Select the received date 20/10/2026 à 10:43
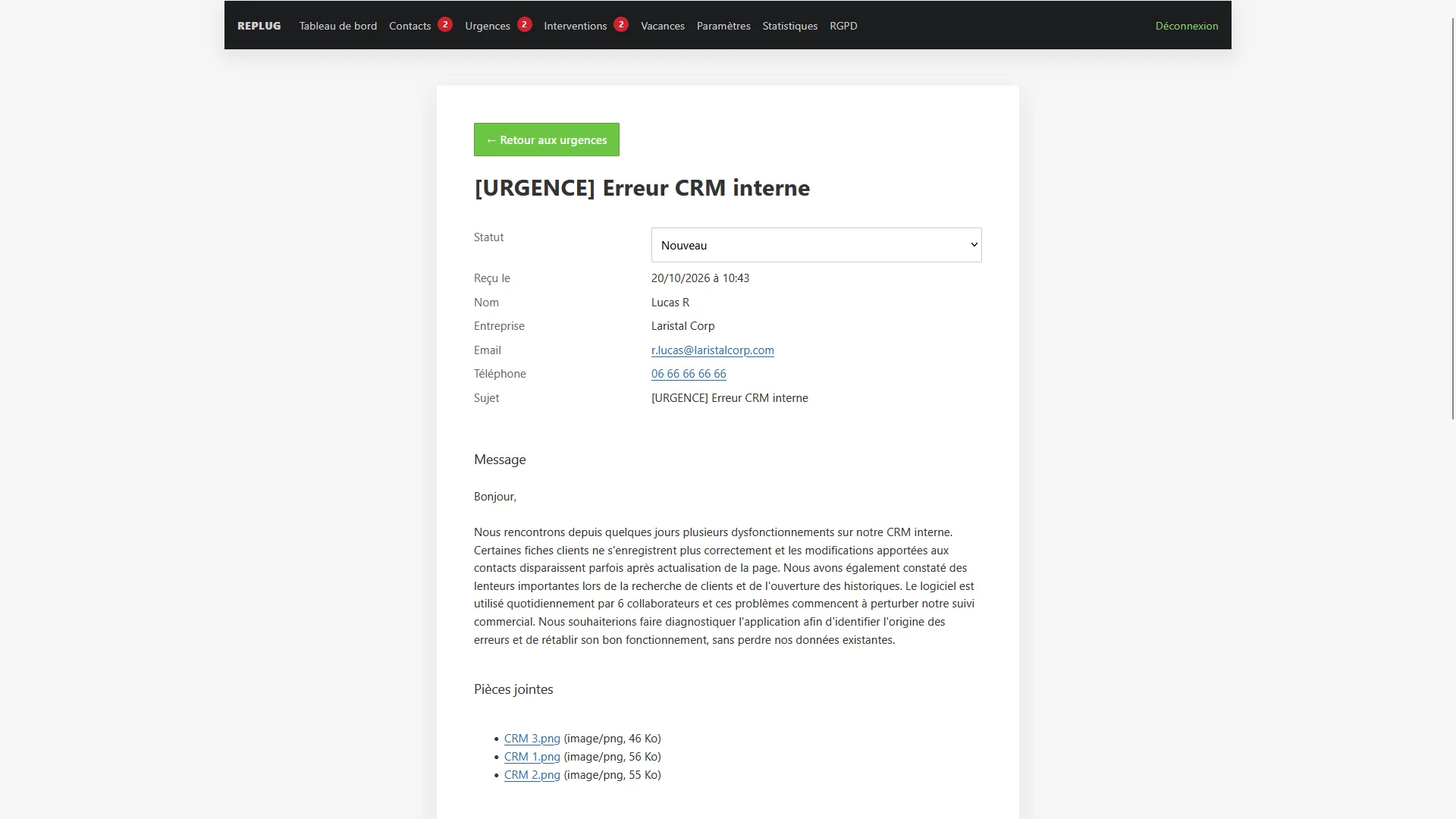Screen dimensions: 1456x819 (x=700, y=278)
